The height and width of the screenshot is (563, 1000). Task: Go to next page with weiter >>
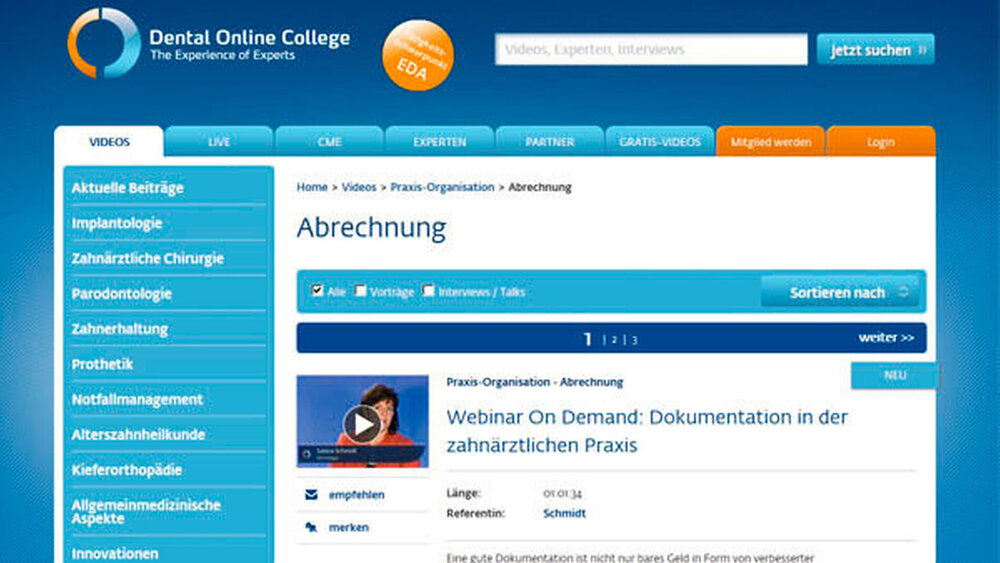pos(885,338)
